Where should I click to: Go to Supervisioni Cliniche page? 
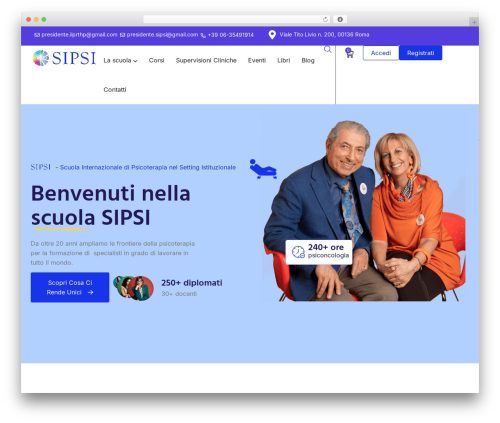pyautogui.click(x=206, y=60)
